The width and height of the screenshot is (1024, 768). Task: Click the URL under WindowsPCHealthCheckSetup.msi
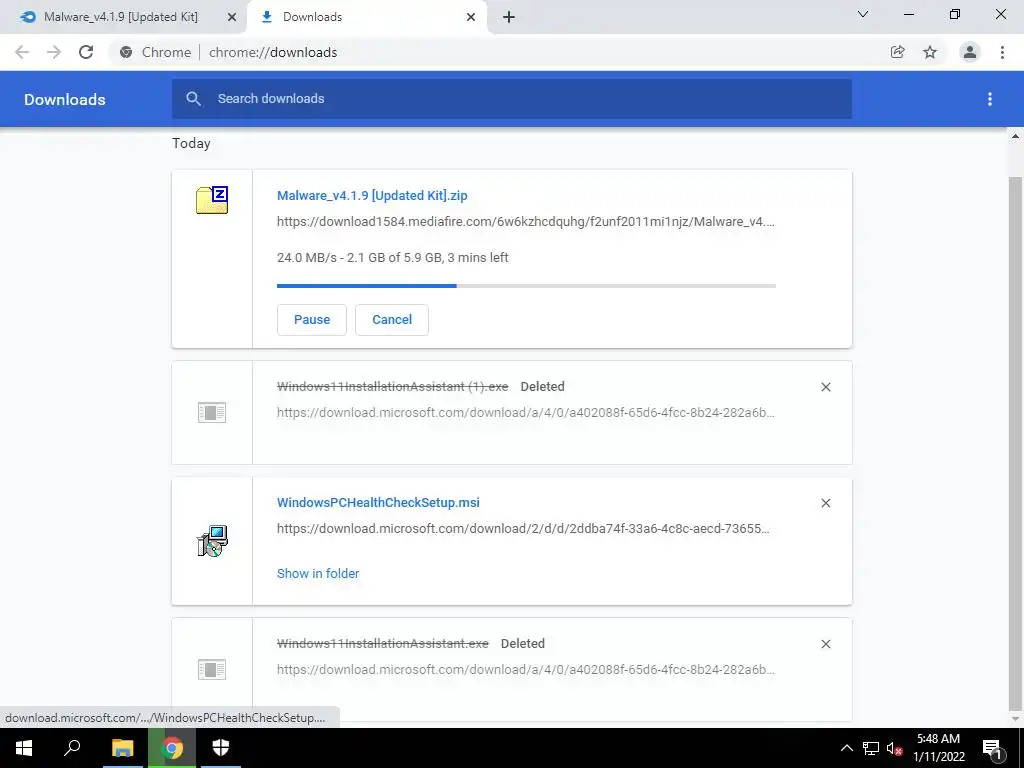523,528
